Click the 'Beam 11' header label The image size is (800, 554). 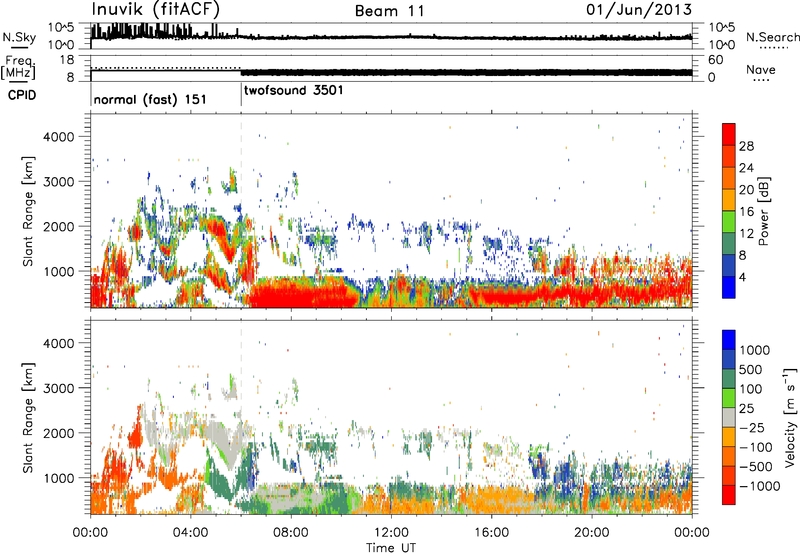tap(390, 11)
